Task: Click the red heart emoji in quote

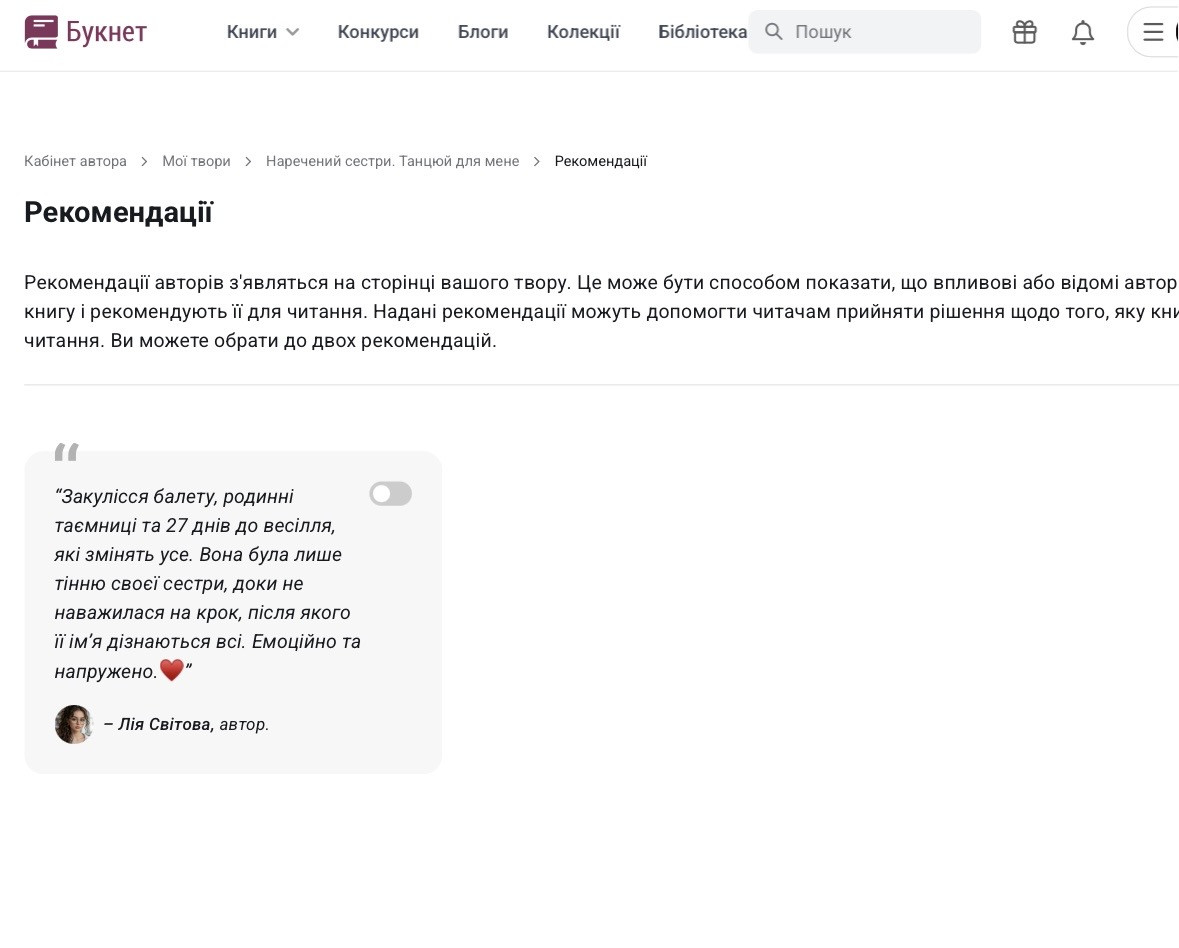Action: 172,670
